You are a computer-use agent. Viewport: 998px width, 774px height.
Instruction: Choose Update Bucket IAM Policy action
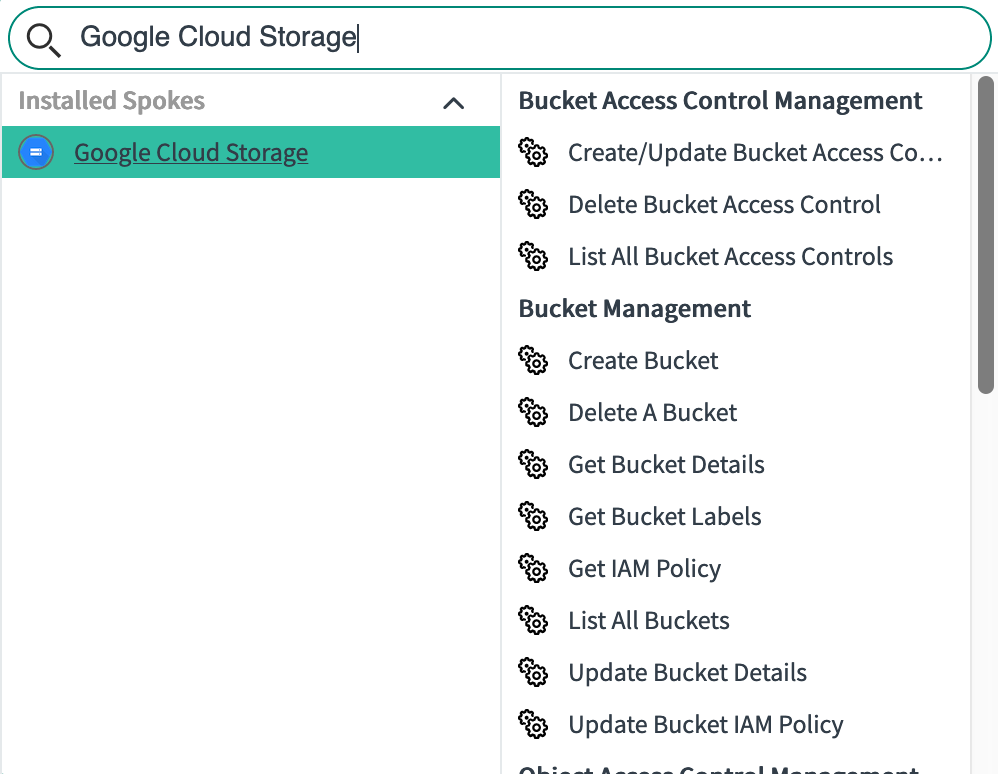coord(705,725)
